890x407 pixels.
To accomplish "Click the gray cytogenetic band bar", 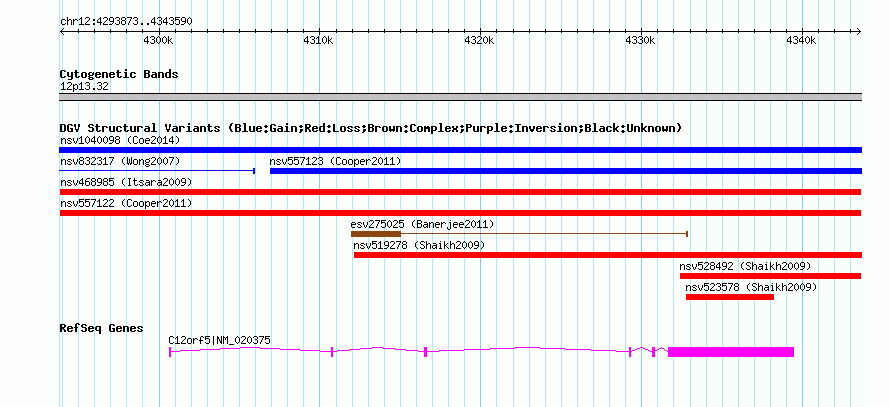I will [x=460, y=97].
